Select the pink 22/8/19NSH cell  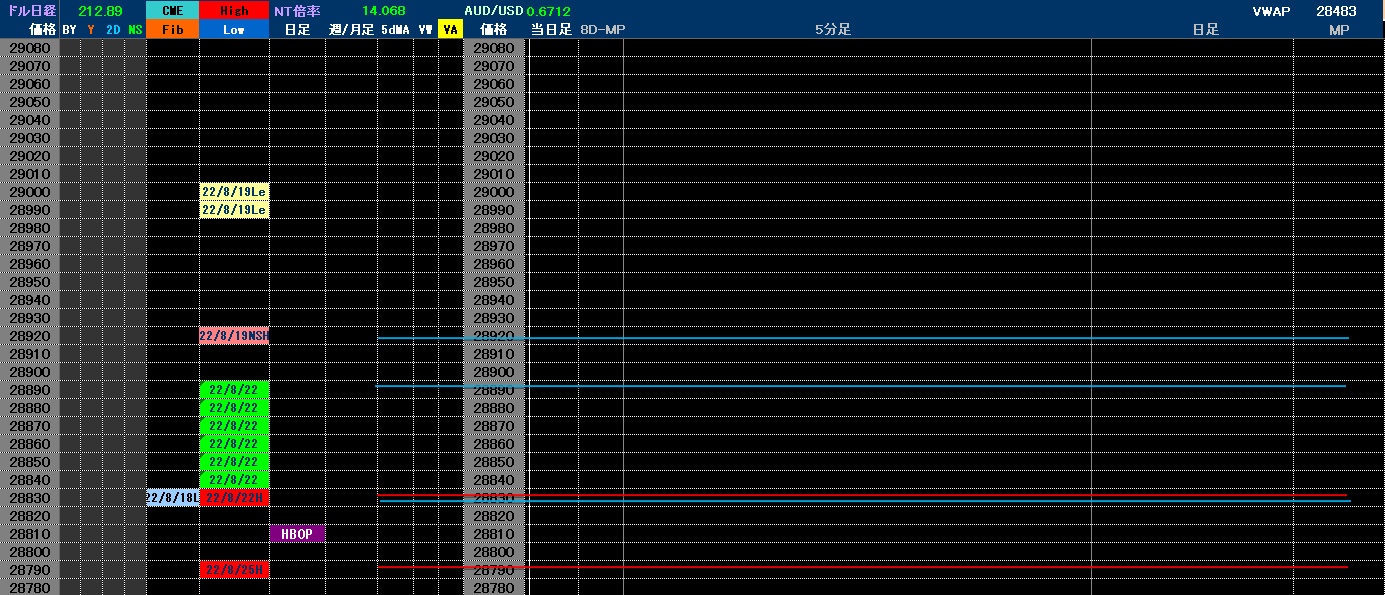234,336
